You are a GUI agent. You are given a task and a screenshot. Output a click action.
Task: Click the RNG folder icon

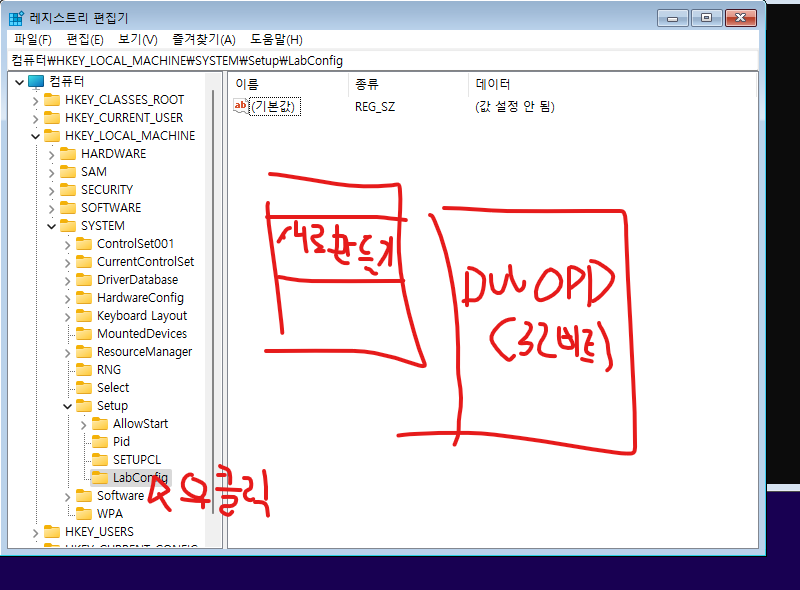84,369
